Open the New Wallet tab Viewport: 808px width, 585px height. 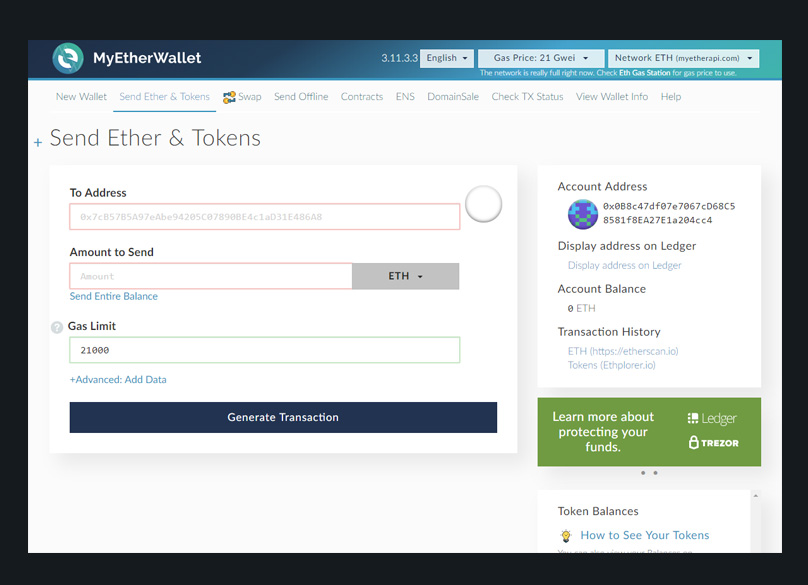pos(81,97)
